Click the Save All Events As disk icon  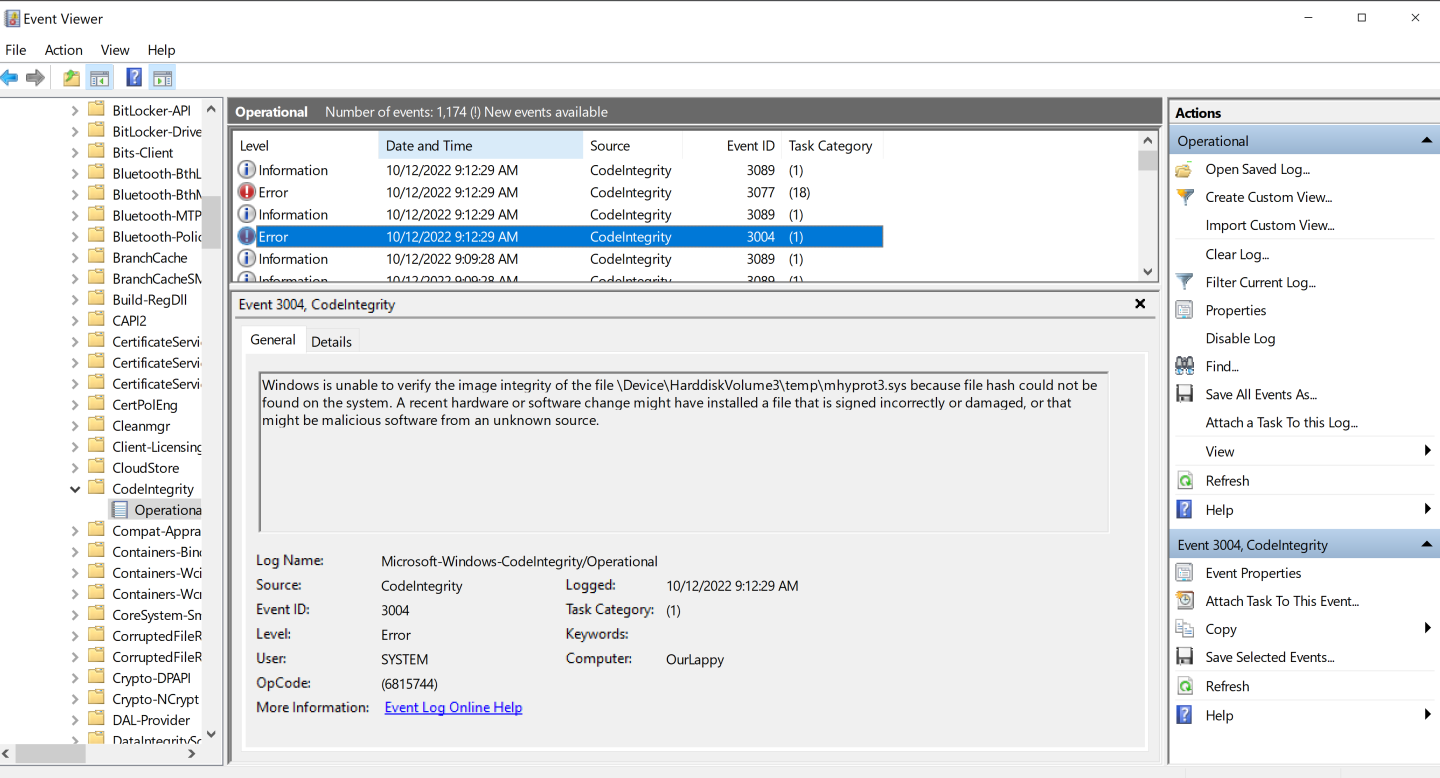coord(1185,394)
